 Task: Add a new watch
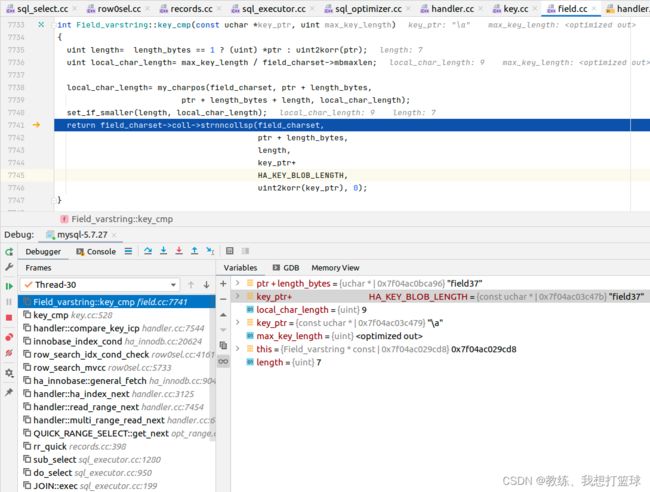click(223, 284)
